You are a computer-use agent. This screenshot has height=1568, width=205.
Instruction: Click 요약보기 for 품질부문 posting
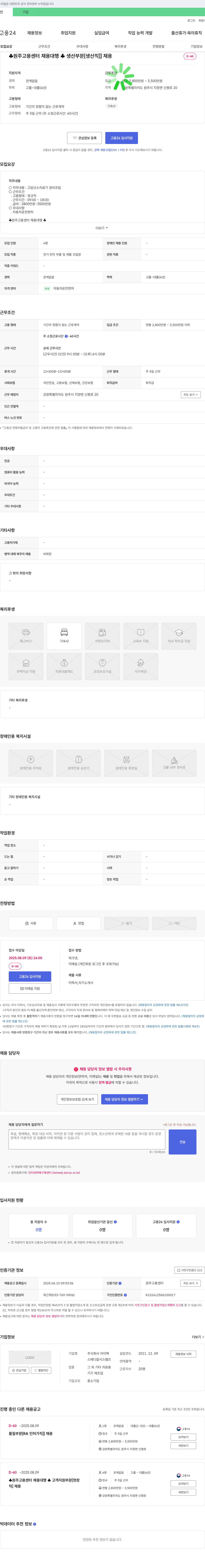183,1437
